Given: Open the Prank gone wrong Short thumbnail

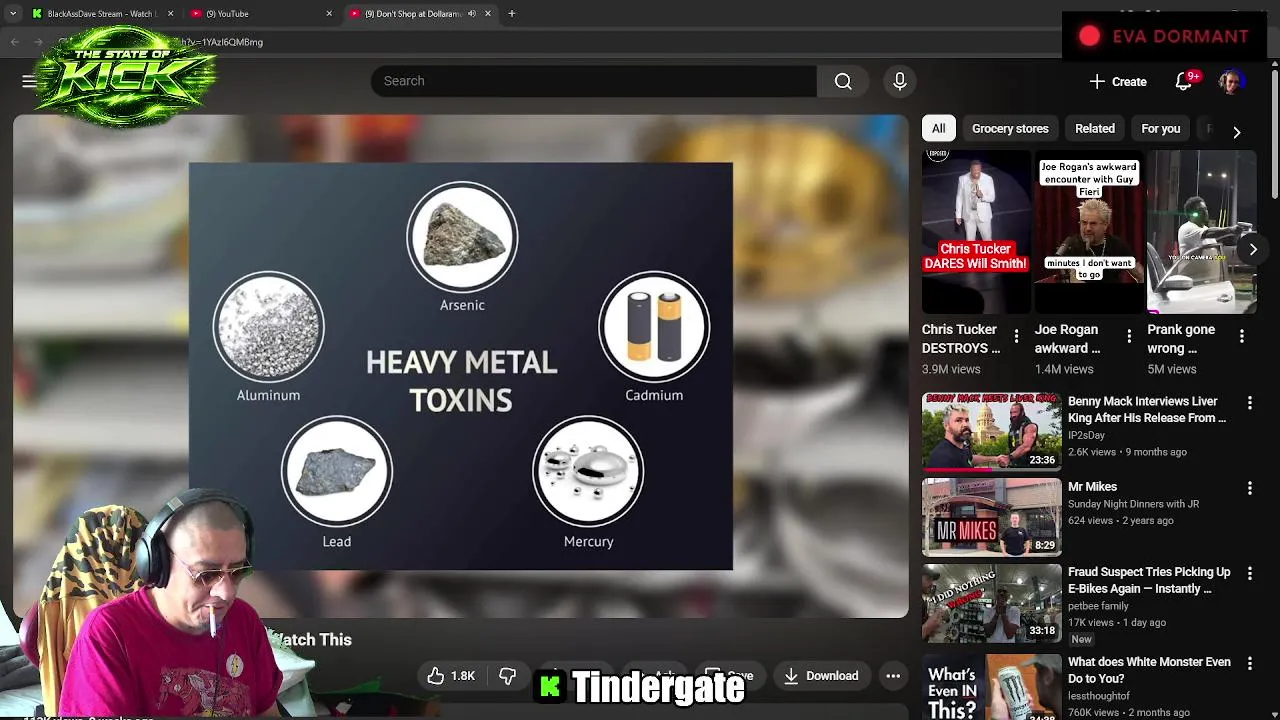Looking at the screenshot, I should tap(1202, 231).
